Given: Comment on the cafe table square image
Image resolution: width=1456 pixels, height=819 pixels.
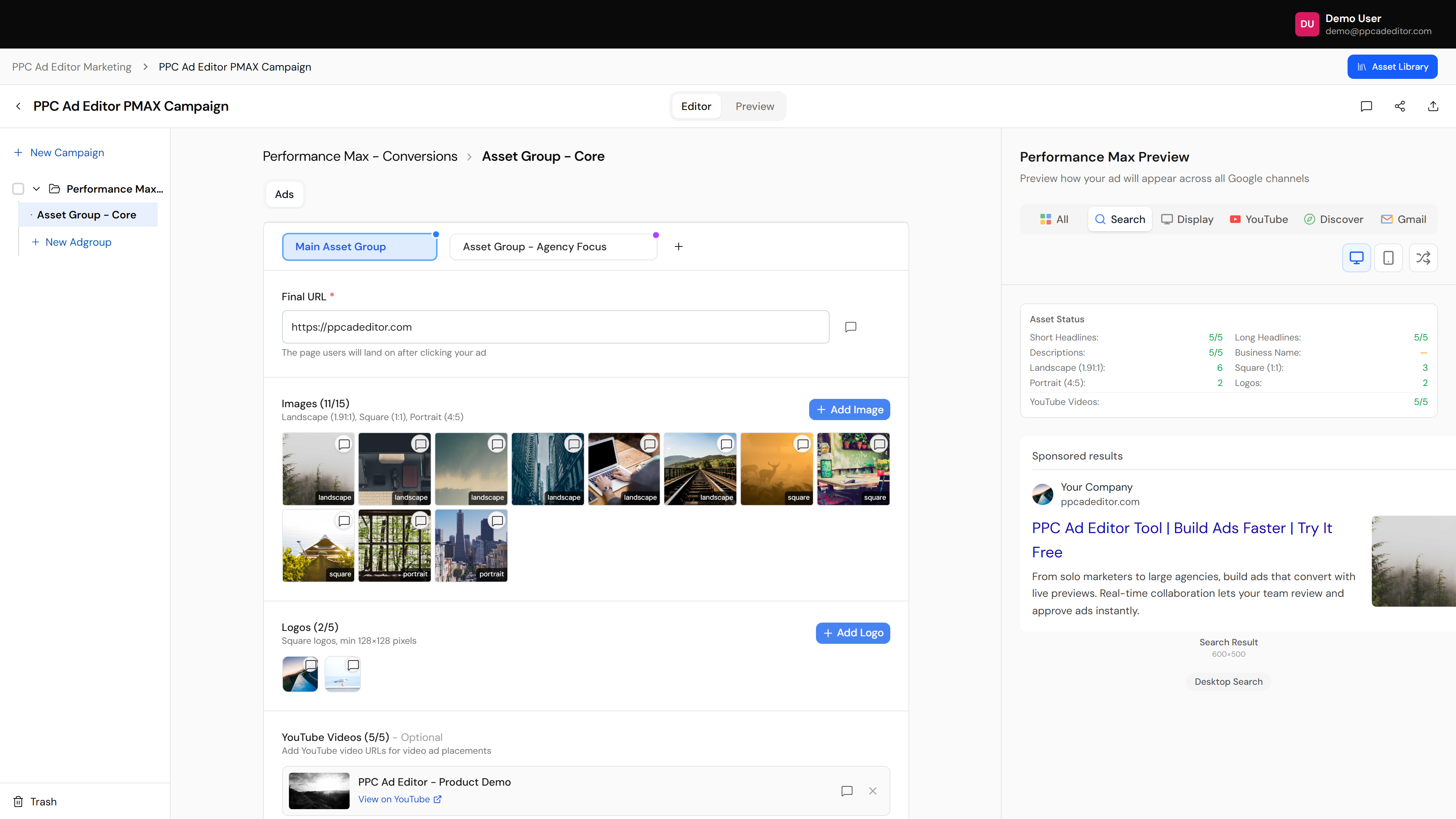Looking at the screenshot, I should click(x=880, y=444).
